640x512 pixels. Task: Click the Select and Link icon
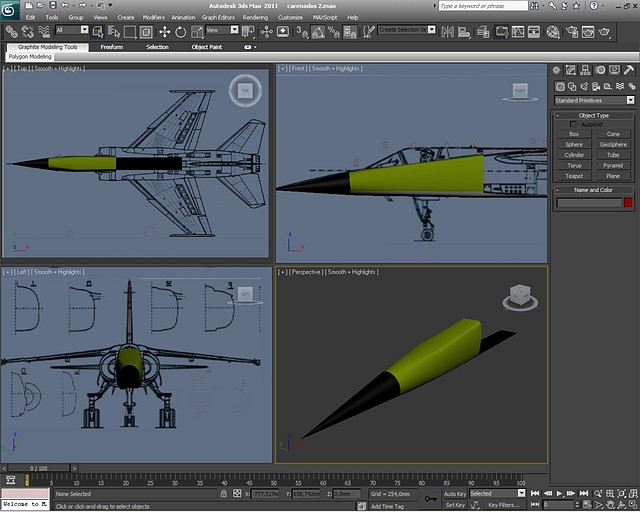pos(11,31)
